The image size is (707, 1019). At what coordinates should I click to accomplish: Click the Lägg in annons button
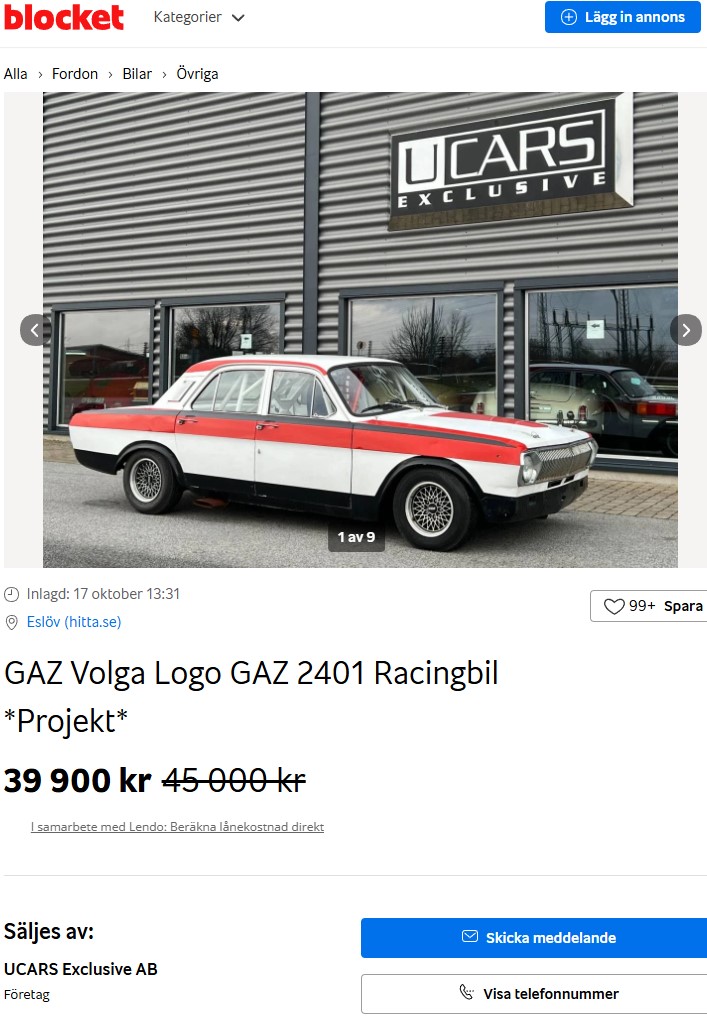pos(623,17)
